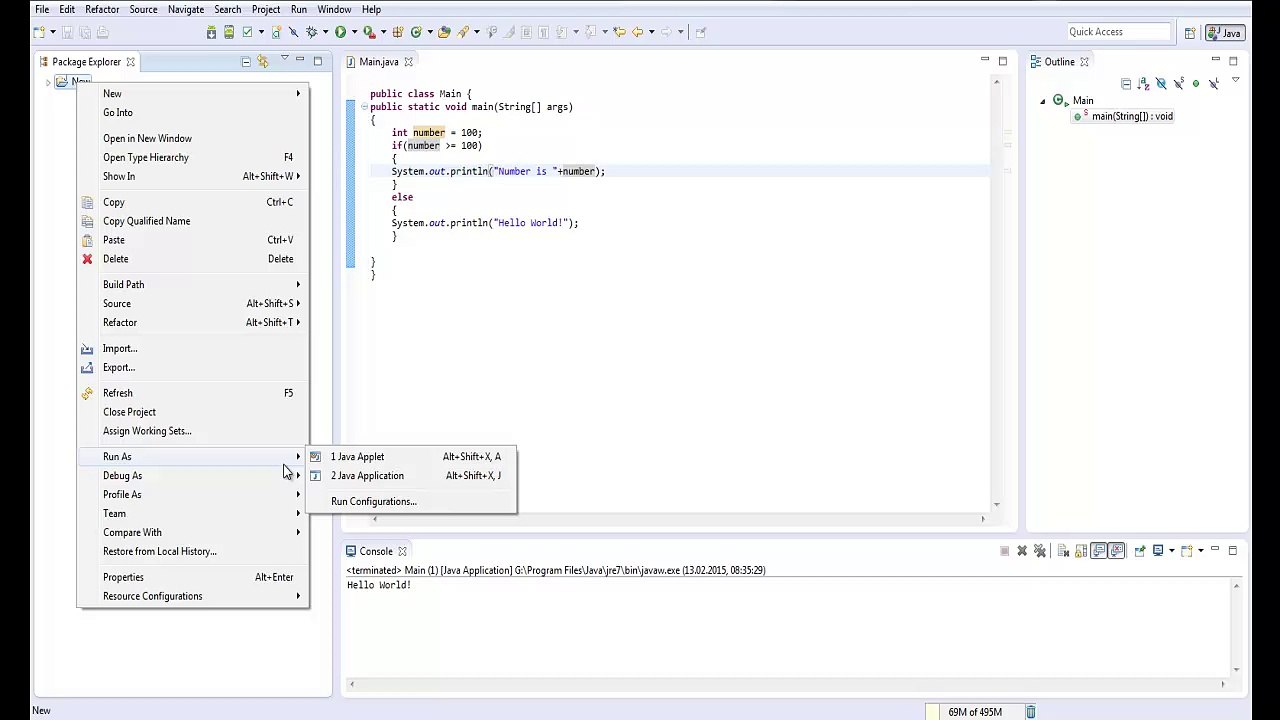Viewport: 1280px width, 720px height.
Task: Toggle Hide Static Fields and Methods
Action: (x=1179, y=83)
